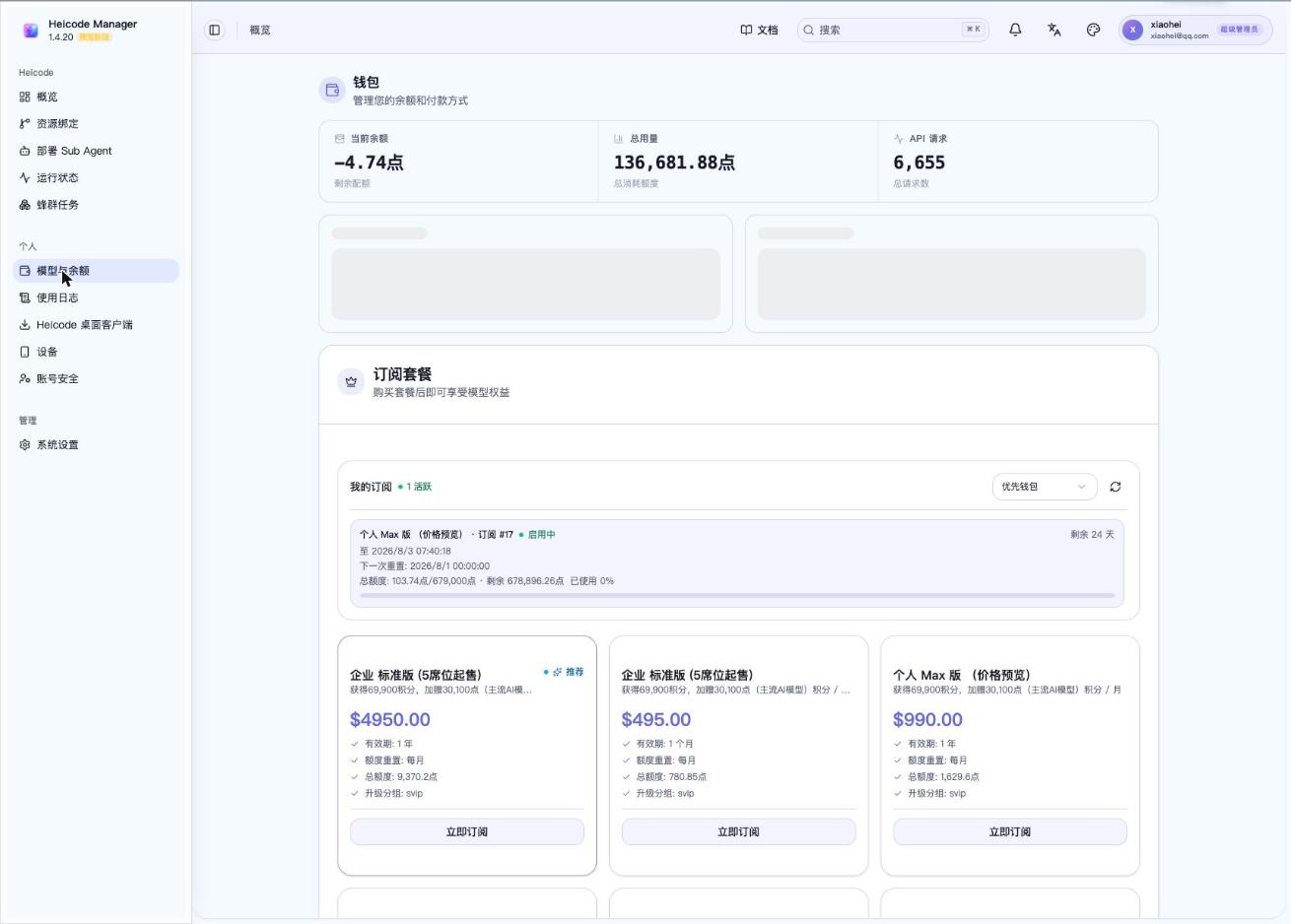Viewport: 1291px width, 924px height.
Task: Click the $990.00 price text
Action: tap(927, 719)
